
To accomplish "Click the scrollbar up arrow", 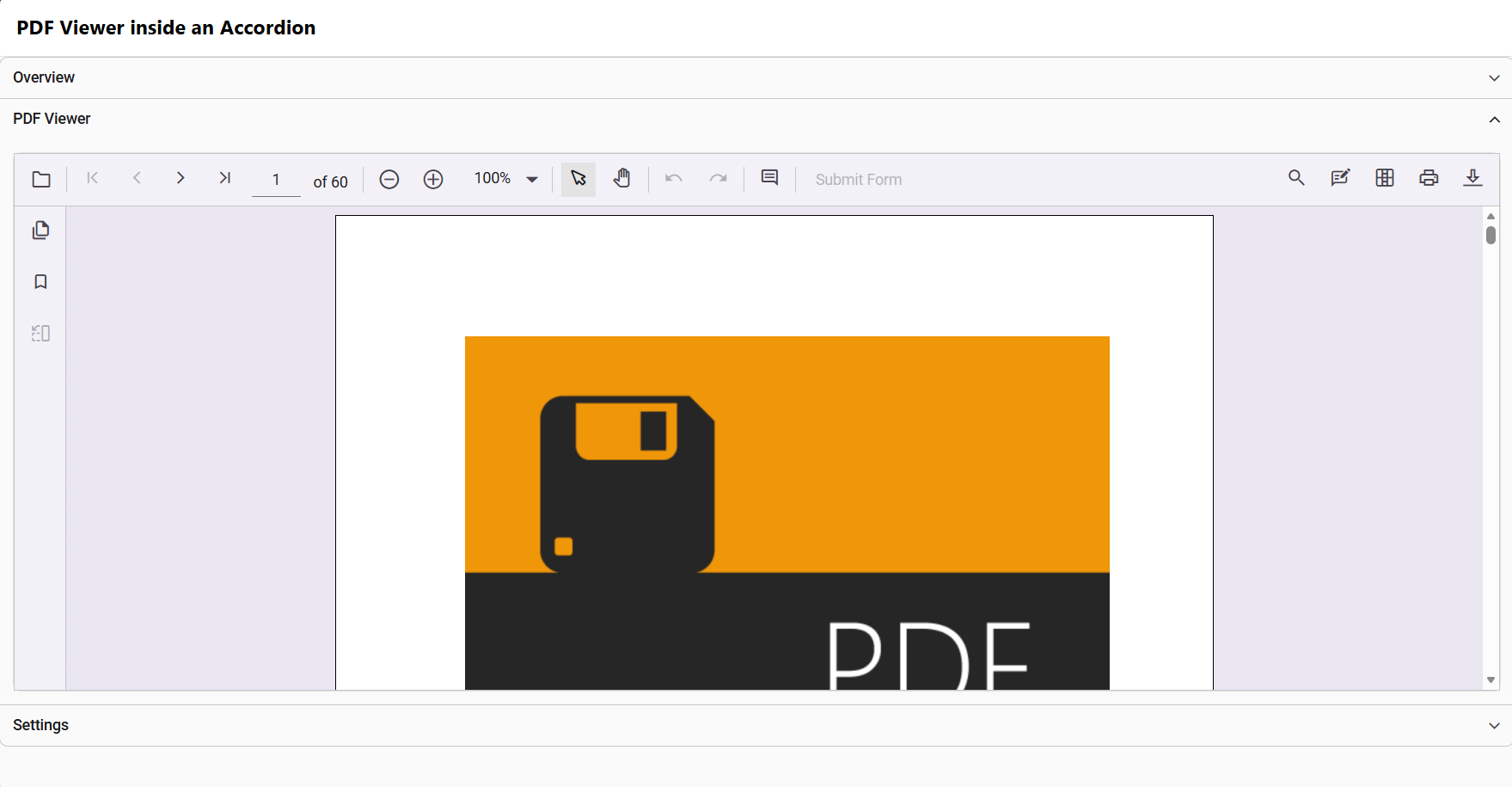I will point(1491,216).
